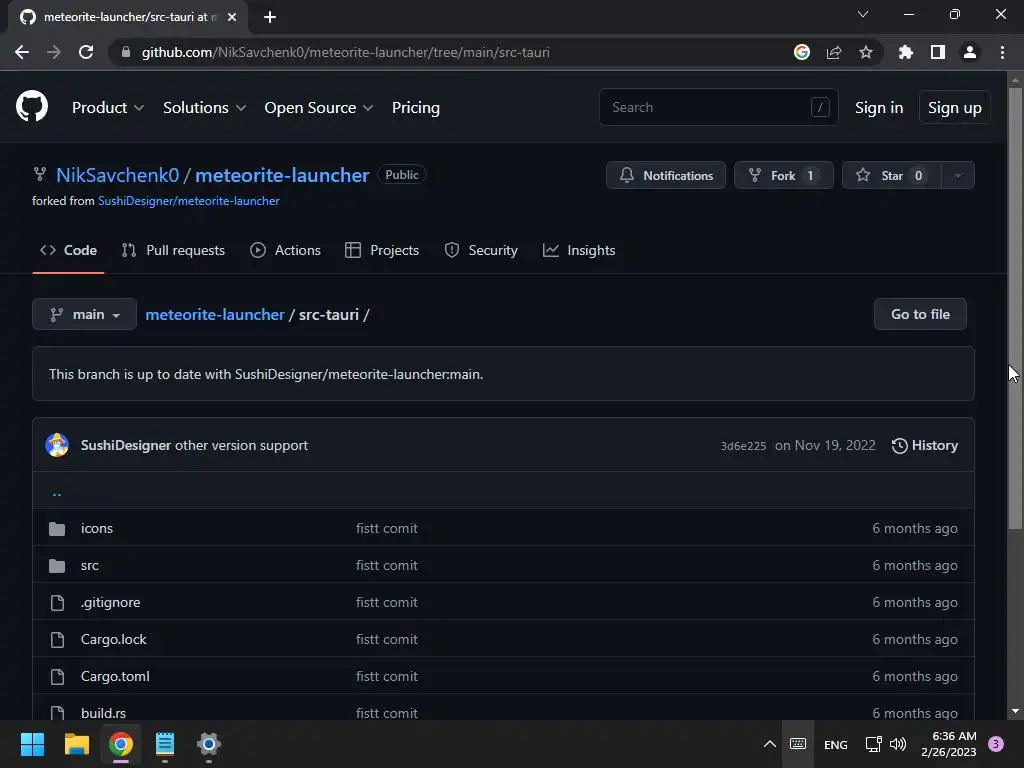
Task: Open Chrome three-dot menu
Action: coord(1002,52)
